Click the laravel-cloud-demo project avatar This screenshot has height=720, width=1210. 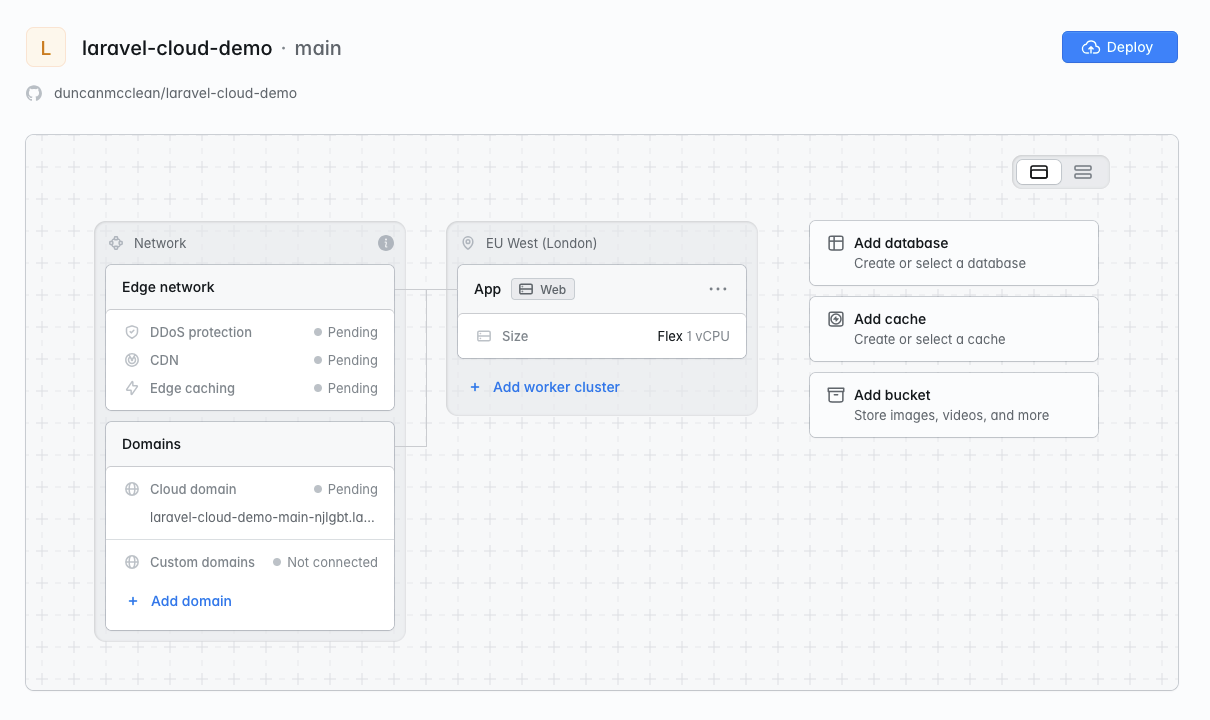tap(45, 47)
